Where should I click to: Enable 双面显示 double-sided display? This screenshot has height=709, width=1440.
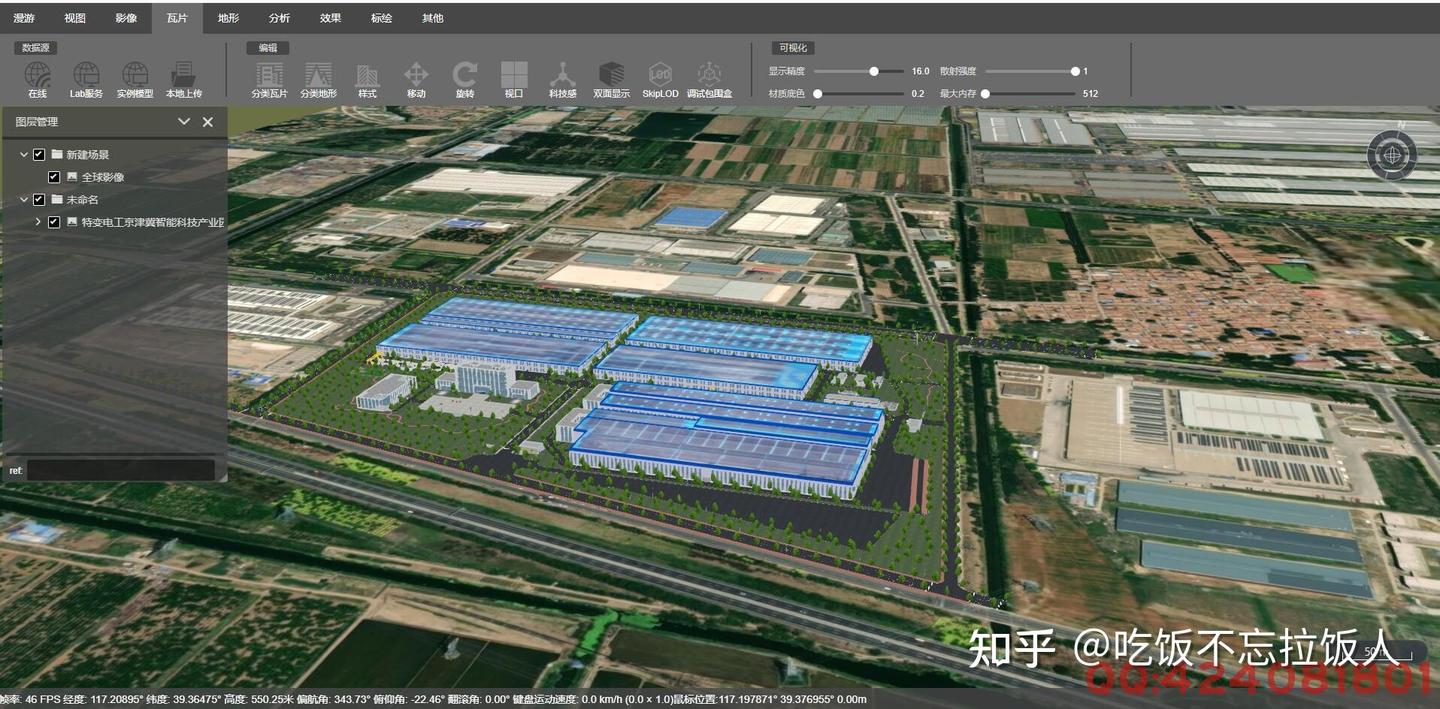pyautogui.click(x=613, y=78)
